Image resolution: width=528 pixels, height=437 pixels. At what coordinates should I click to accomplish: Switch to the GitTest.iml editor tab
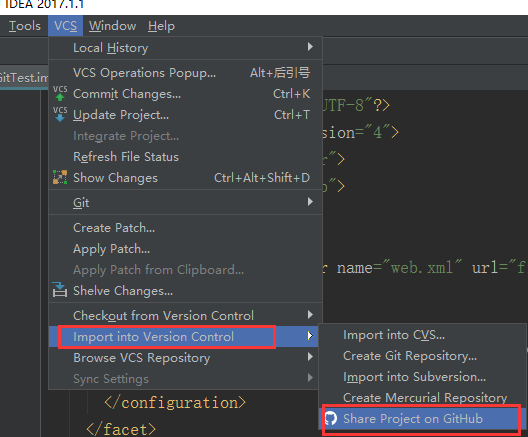pyautogui.click(x=24, y=78)
